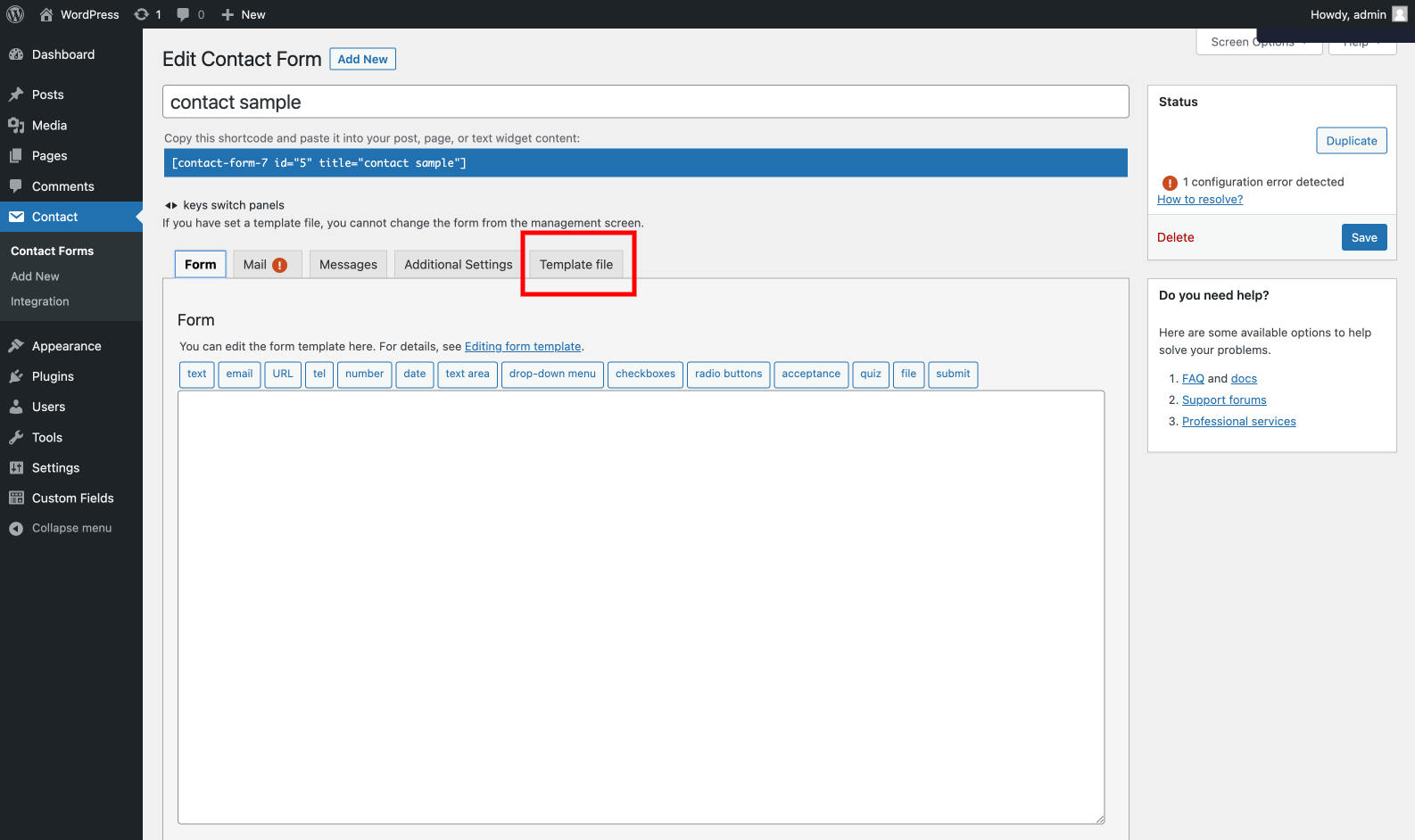Open the Support forums link
Viewport: 1415px width, 840px height.
tap(1224, 400)
